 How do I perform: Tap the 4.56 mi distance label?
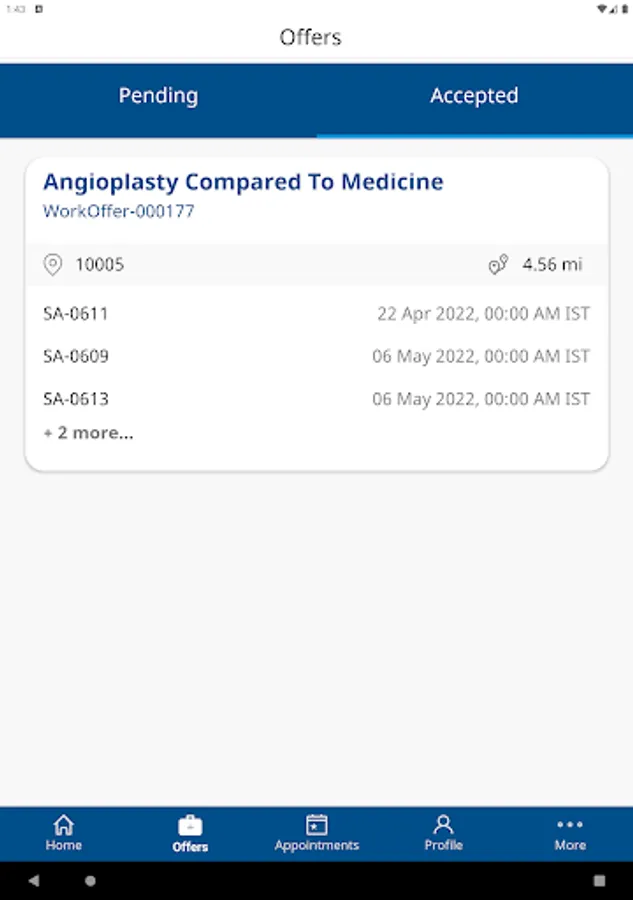click(552, 265)
